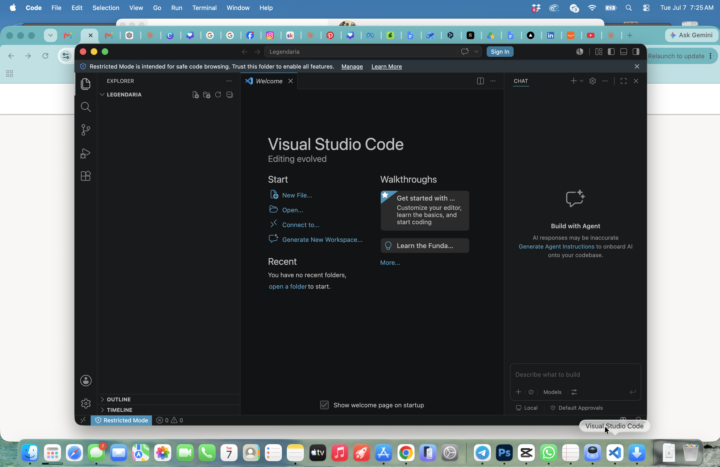Create a new folder in LEGENDARIA
Viewport: 720px width, 467px height.
[207, 95]
